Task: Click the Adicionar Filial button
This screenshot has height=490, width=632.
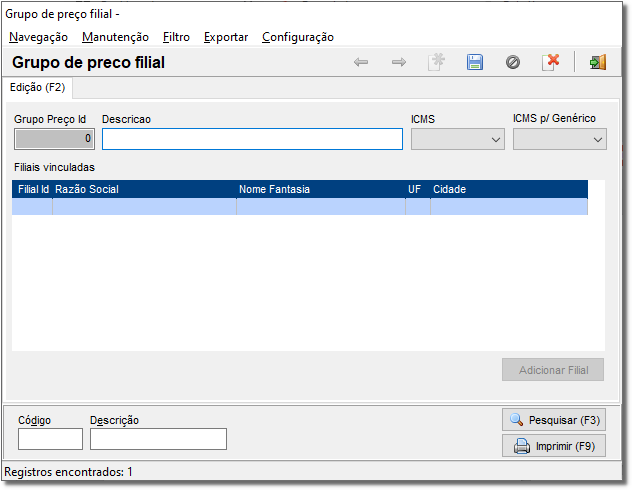Action: (553, 370)
